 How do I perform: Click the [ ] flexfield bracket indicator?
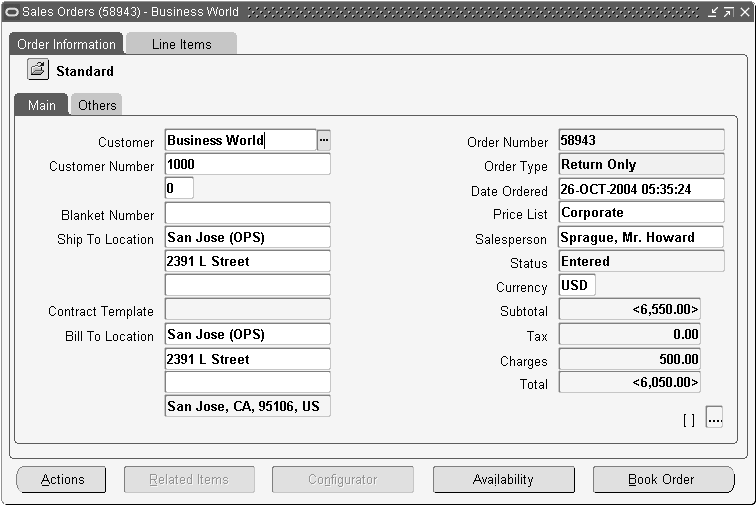pyautogui.click(x=689, y=421)
